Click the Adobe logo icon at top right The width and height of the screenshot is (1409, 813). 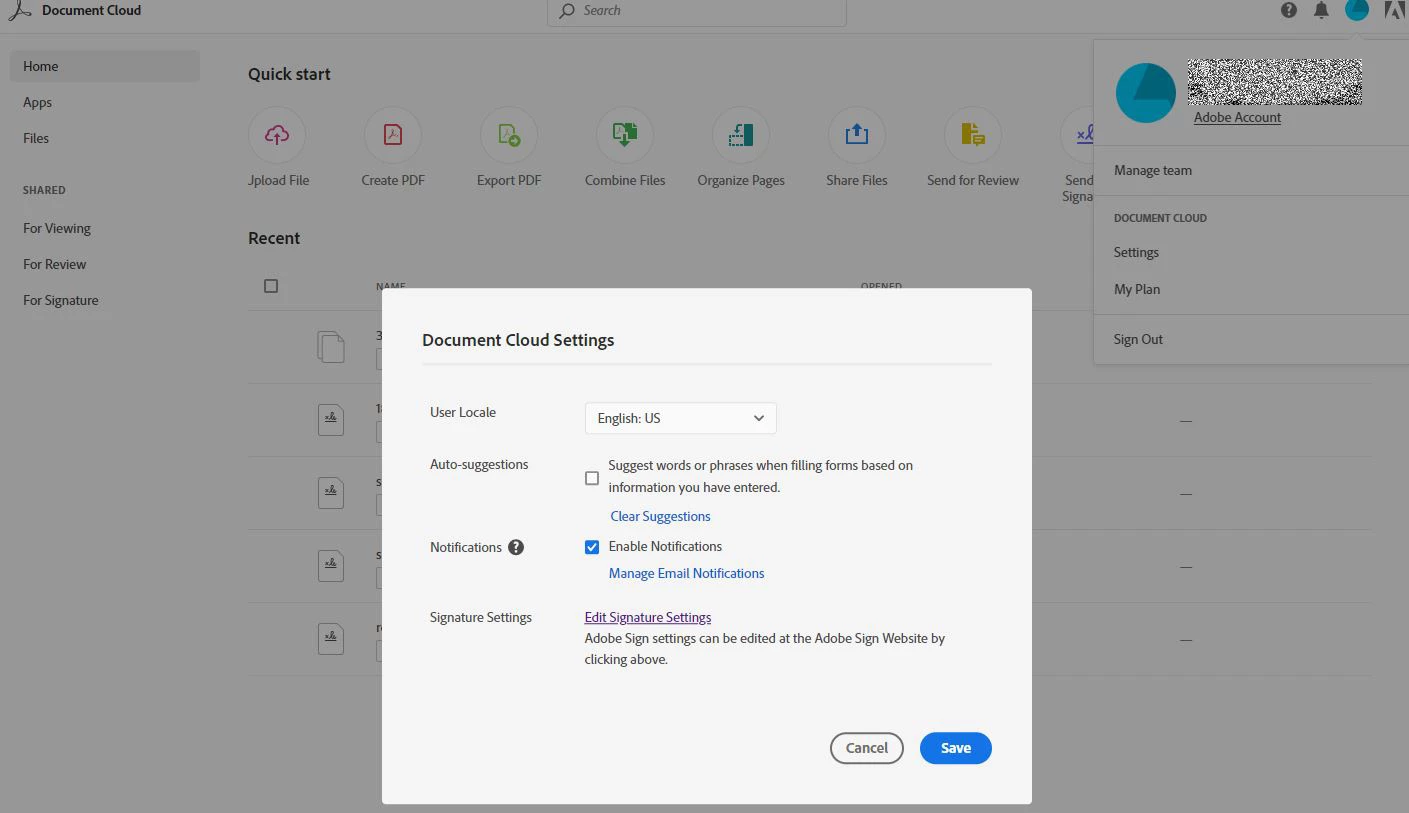(x=1396, y=10)
